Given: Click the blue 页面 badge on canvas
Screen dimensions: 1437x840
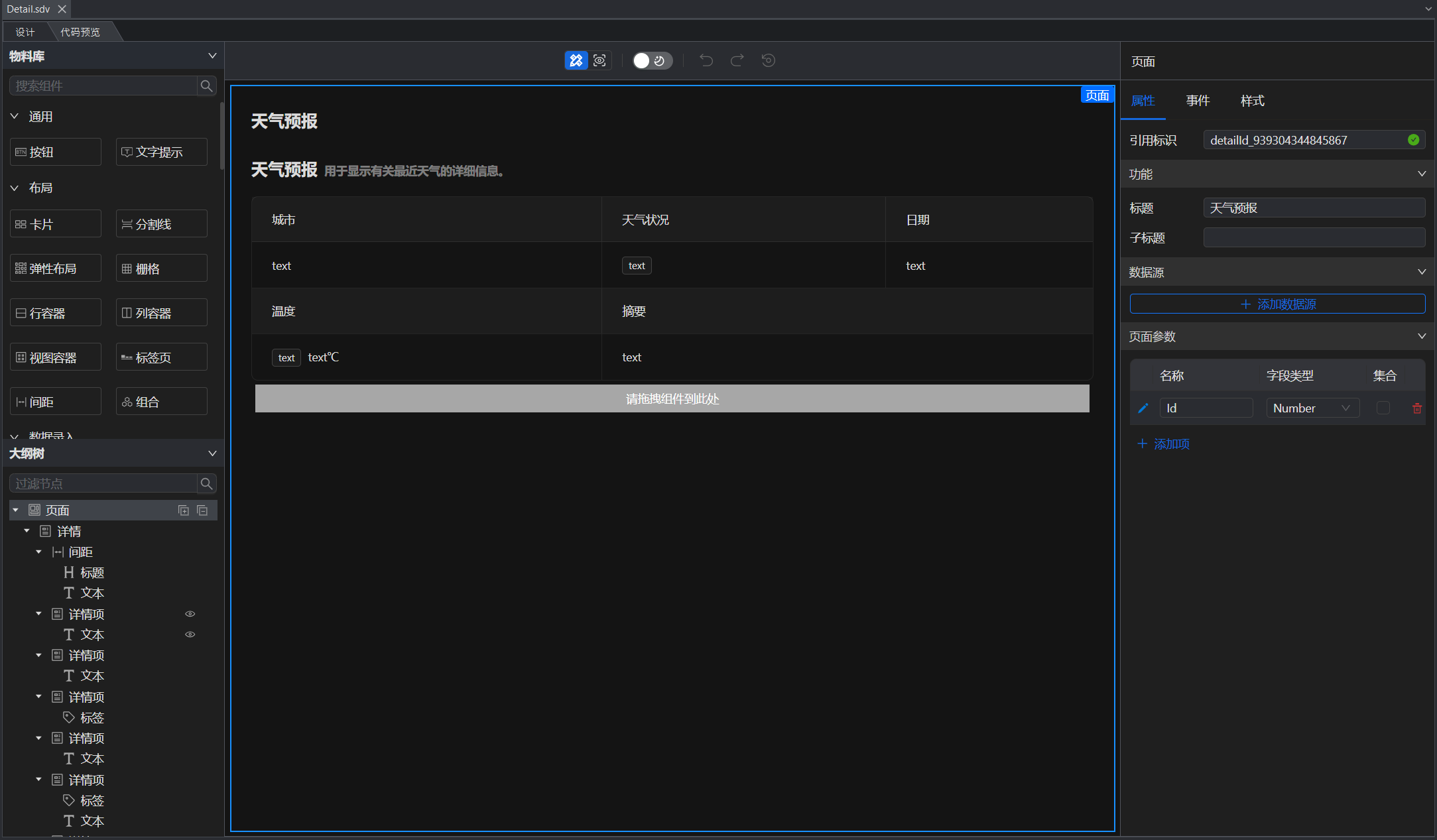Looking at the screenshot, I should click(x=1097, y=95).
